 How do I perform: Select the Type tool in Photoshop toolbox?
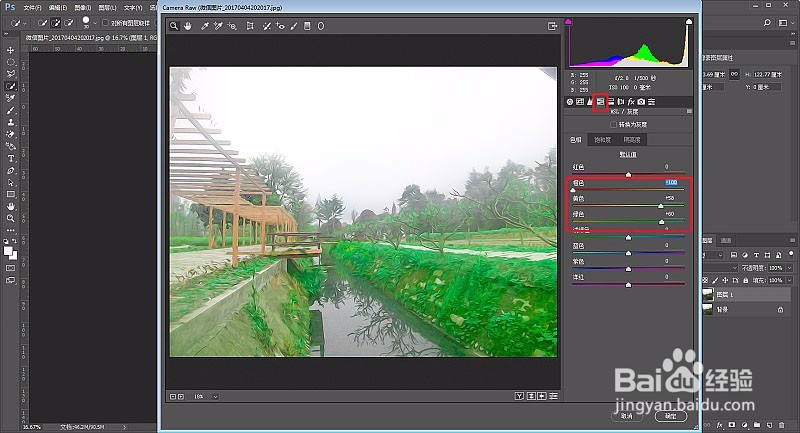coord(10,159)
